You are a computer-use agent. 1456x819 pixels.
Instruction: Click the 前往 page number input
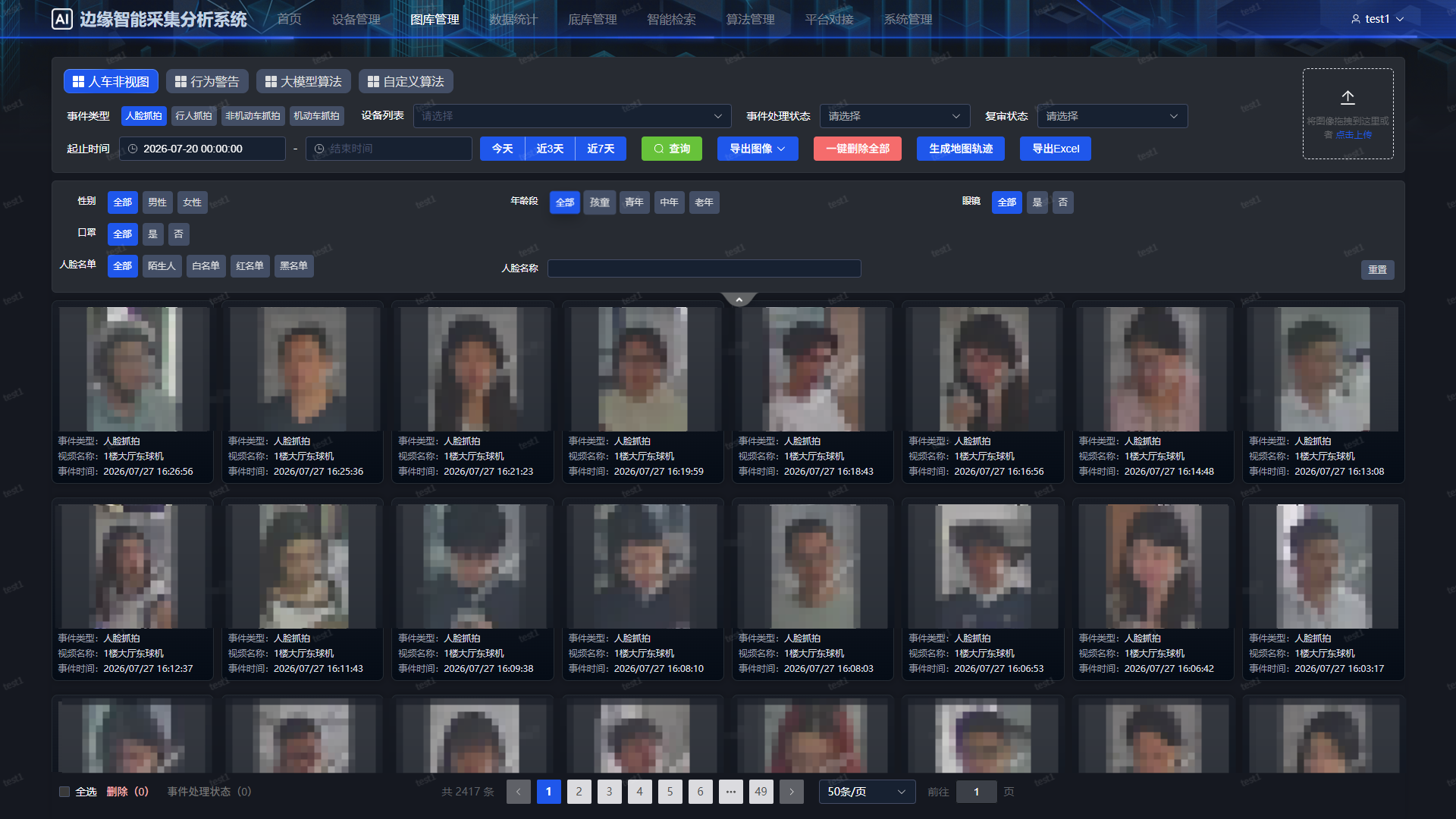coord(976,792)
